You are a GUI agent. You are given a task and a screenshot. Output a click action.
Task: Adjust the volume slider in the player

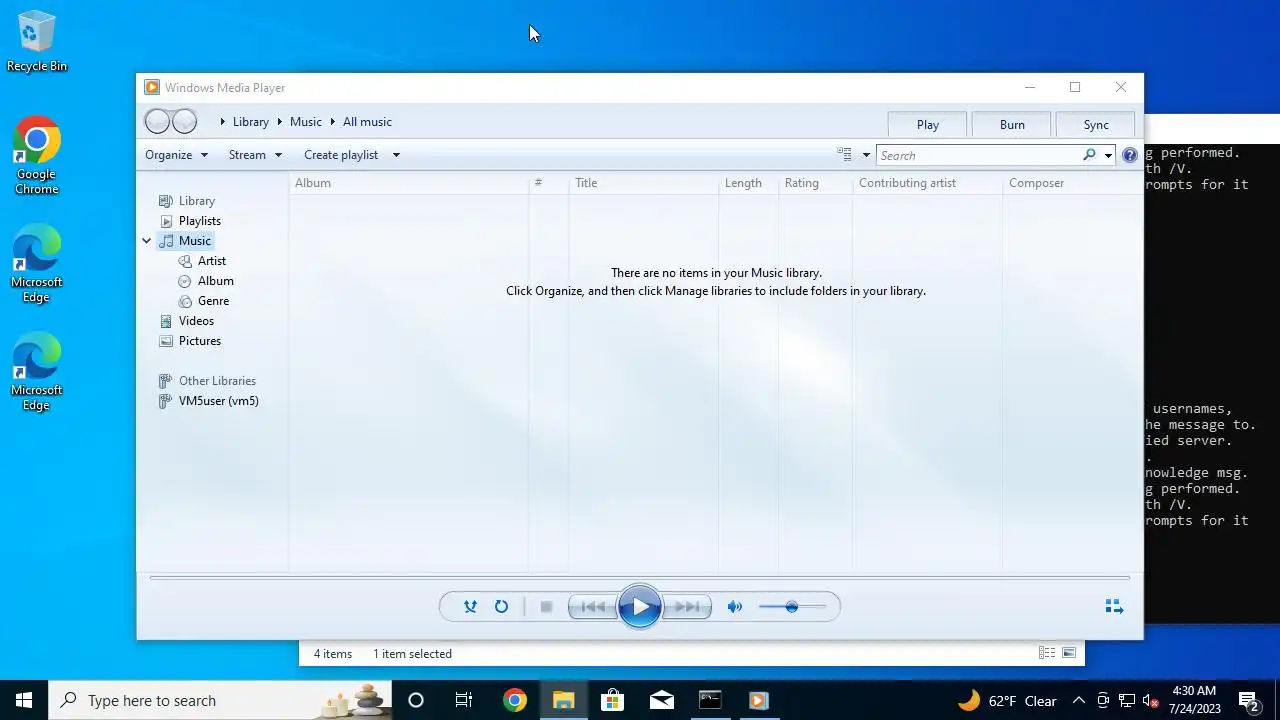792,607
